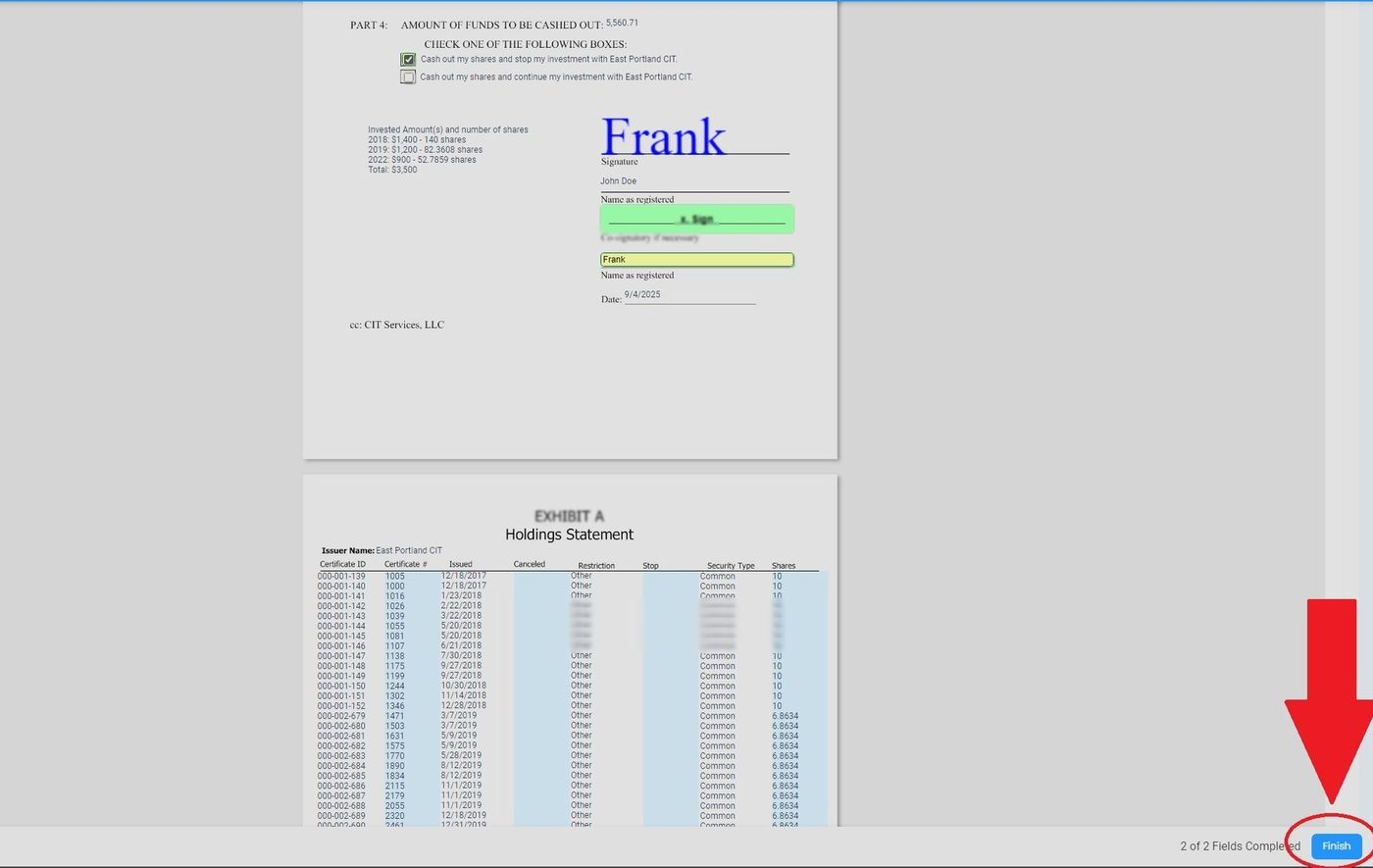Click the 'Security Type' column header
The image size is (1373, 868).
point(731,566)
